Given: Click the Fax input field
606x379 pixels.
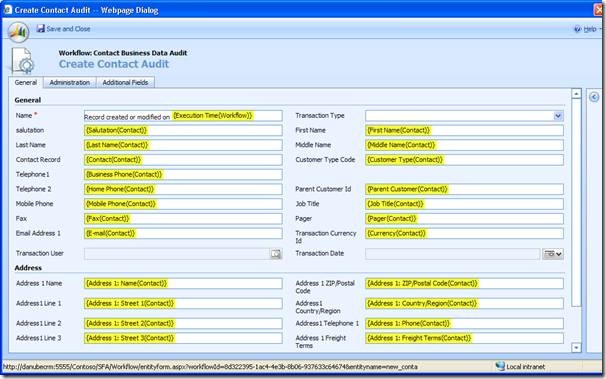Looking at the screenshot, I should click(183, 219).
